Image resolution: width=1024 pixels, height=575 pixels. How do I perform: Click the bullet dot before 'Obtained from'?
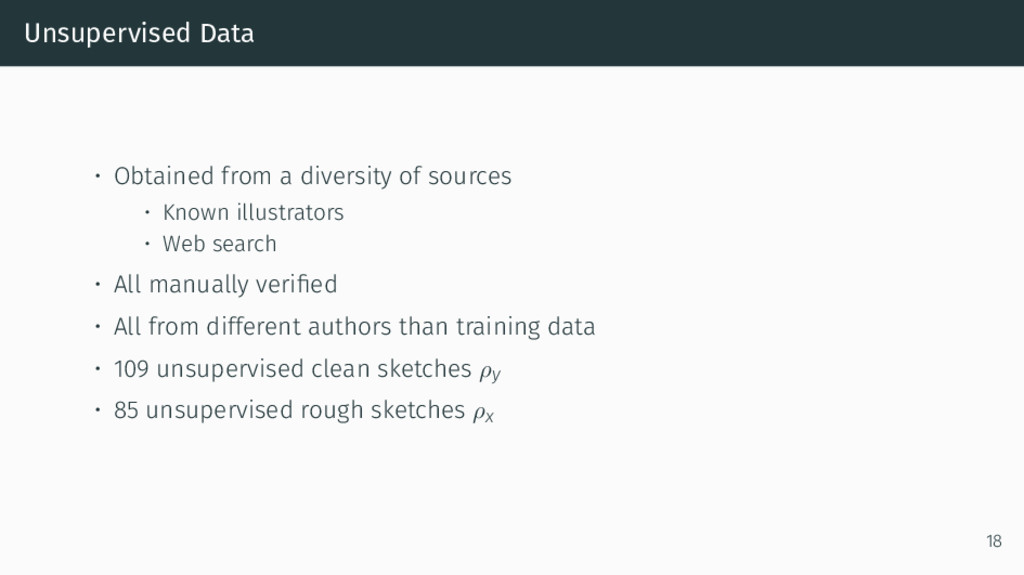[97, 176]
